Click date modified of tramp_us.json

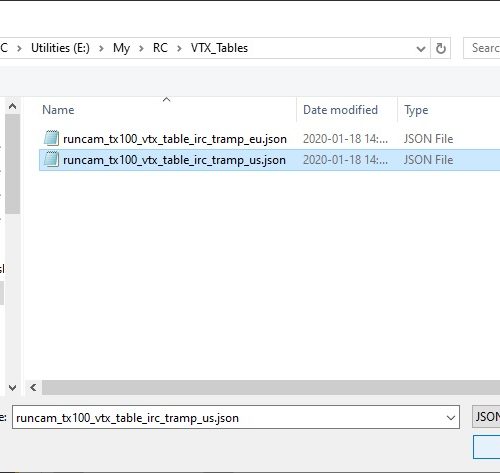coord(345,160)
